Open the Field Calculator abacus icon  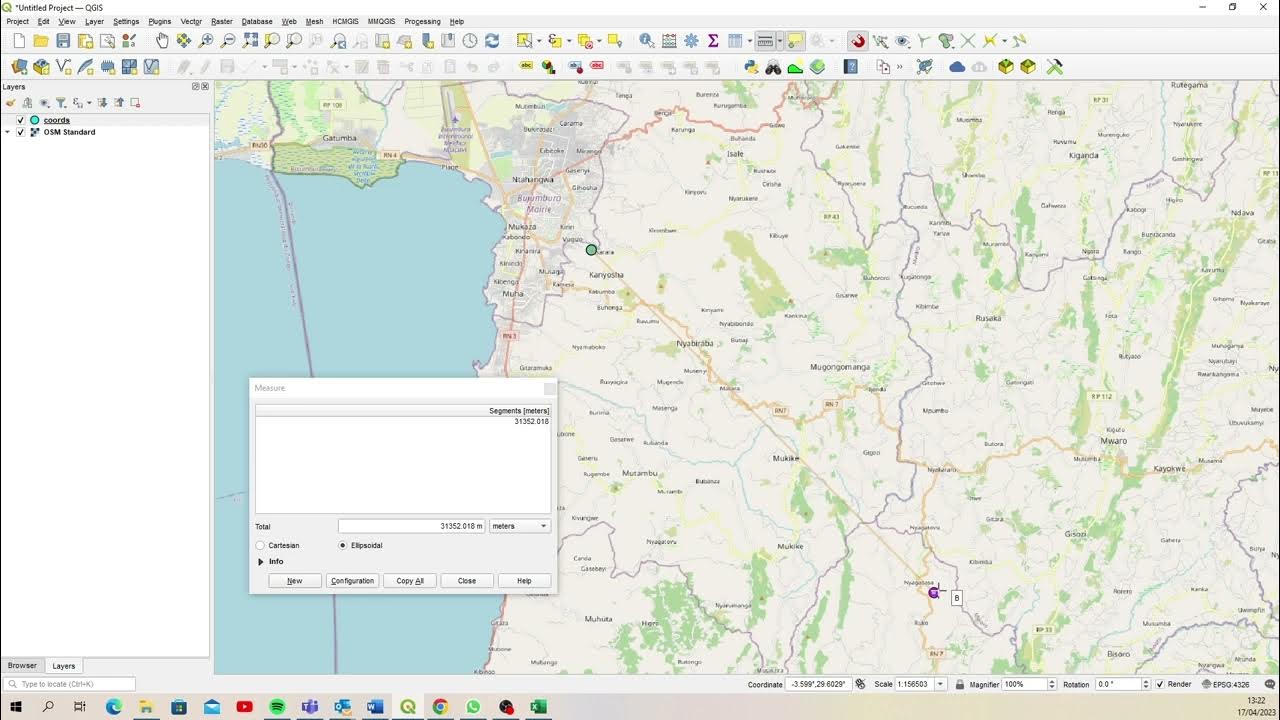[x=669, y=41]
